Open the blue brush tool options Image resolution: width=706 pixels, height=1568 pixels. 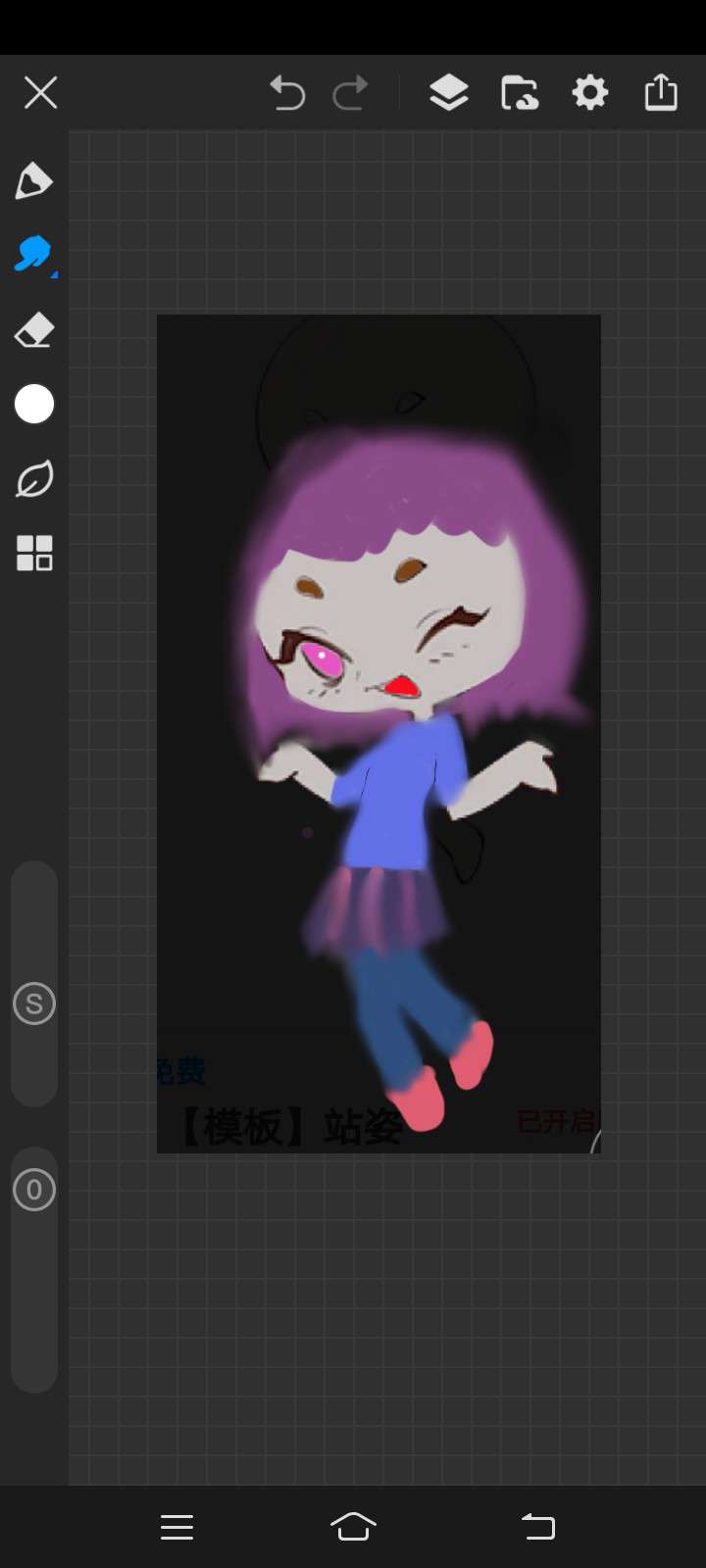(34, 255)
